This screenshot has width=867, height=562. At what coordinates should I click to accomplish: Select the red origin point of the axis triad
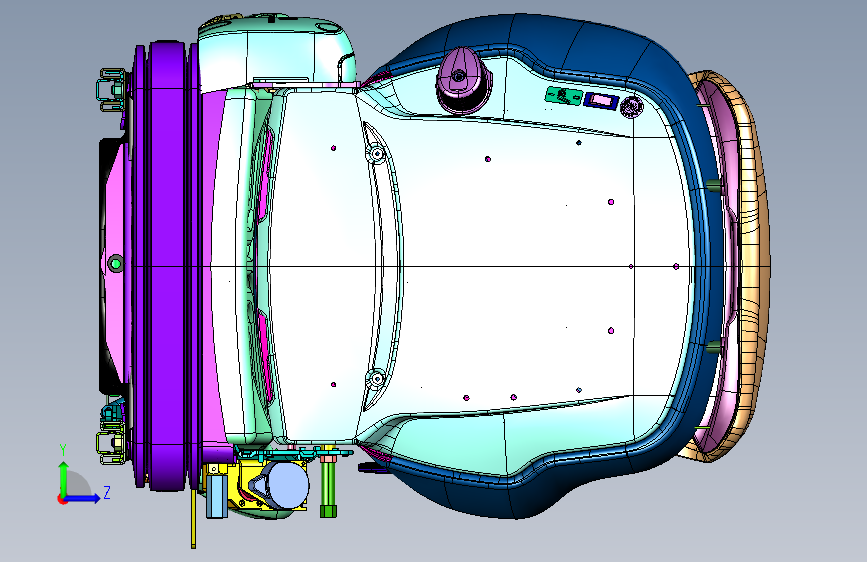click(62, 499)
